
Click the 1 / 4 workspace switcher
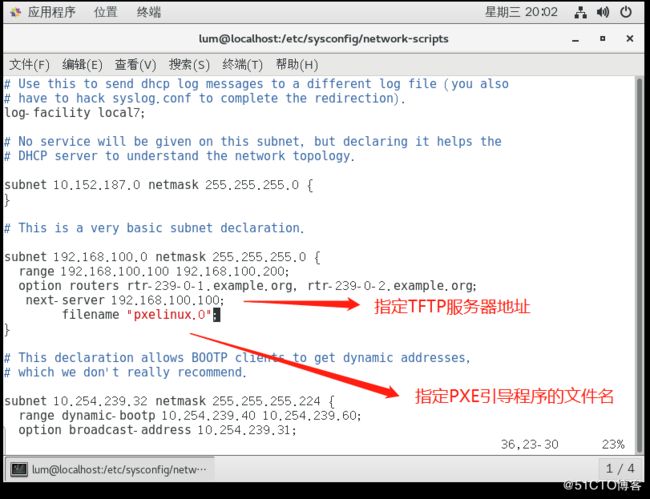coord(620,469)
